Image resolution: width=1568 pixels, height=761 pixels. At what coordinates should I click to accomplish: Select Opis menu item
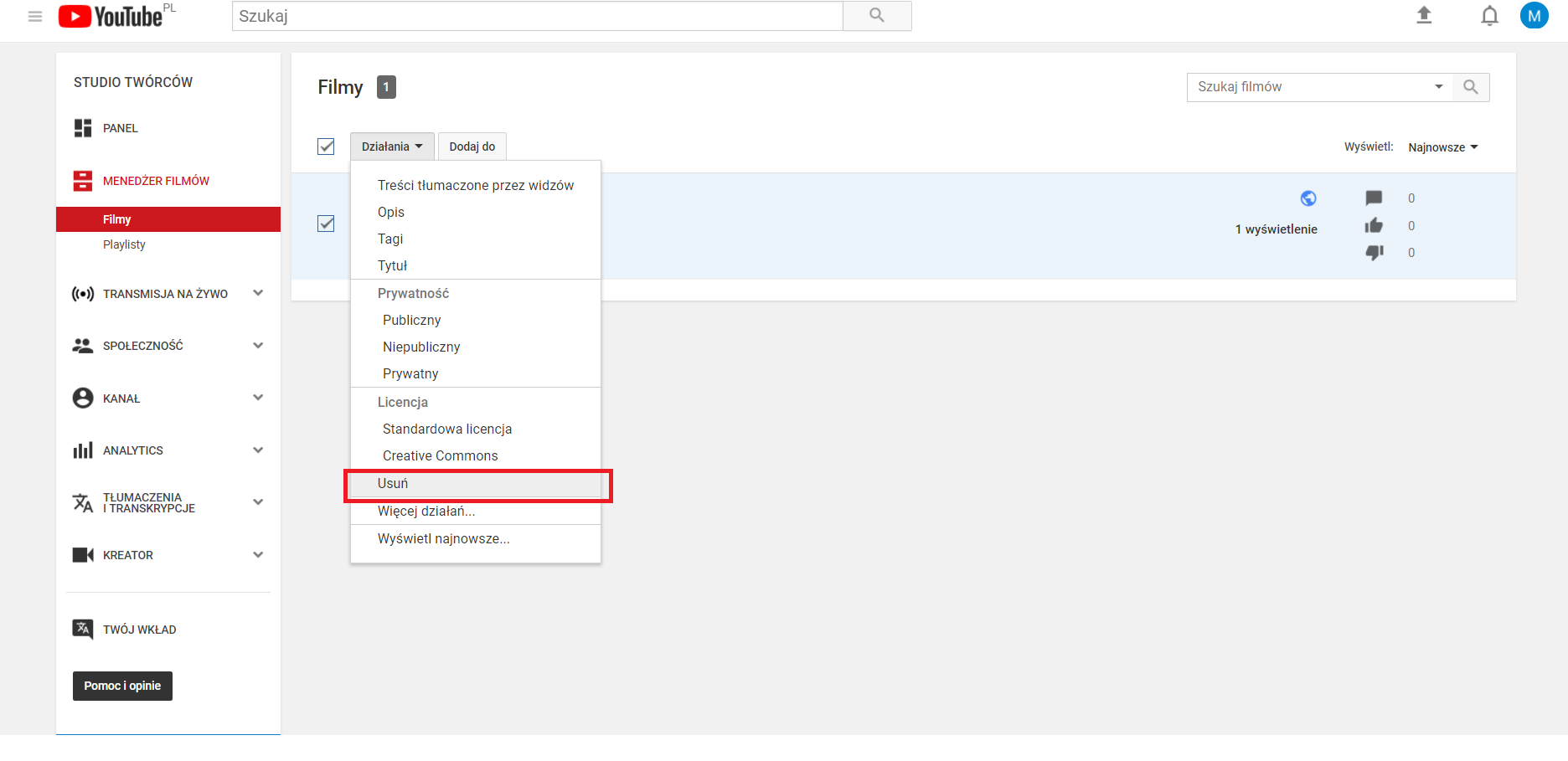(476, 212)
